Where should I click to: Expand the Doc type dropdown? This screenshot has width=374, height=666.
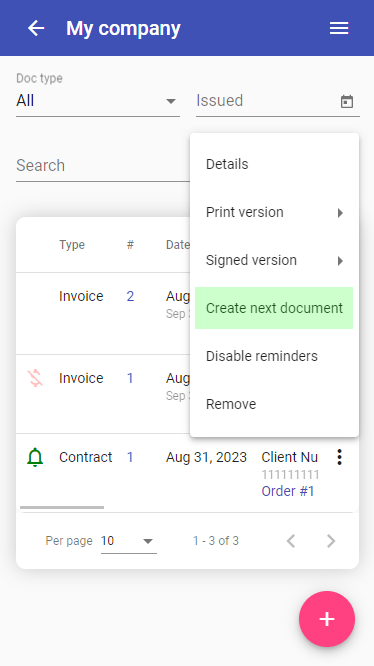[98, 101]
